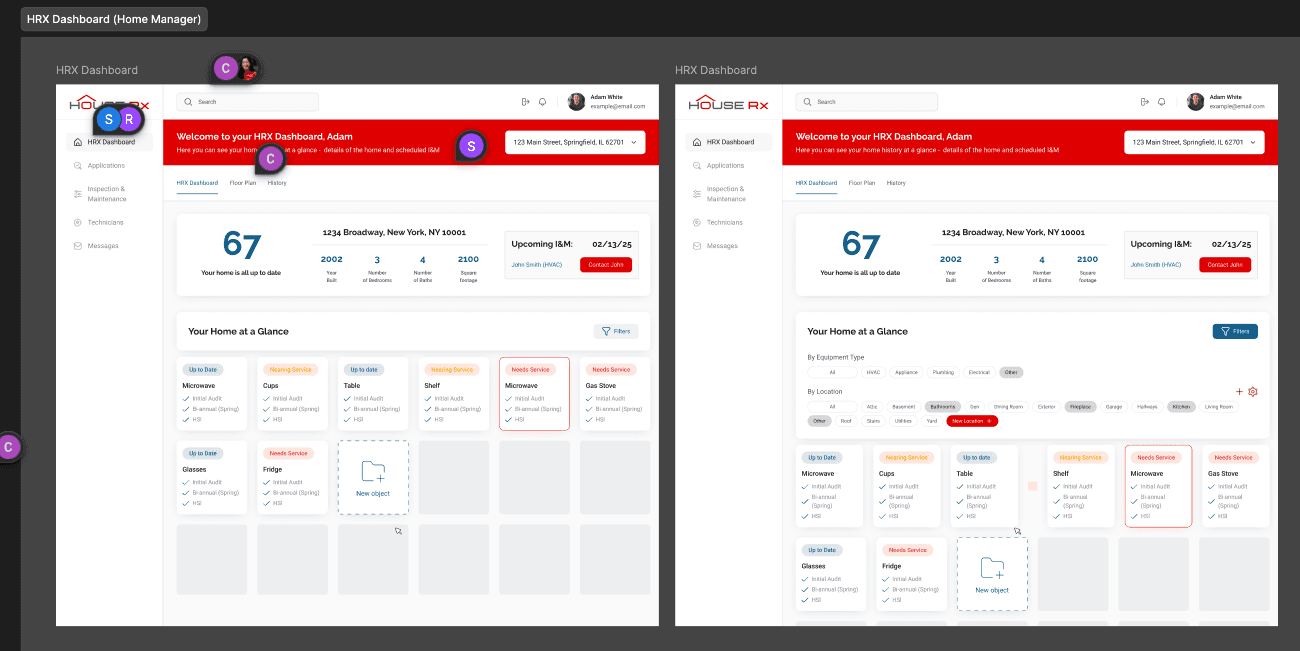Screen dimensions: 1300x651
Task: Open the address selector on the right dashboard
Action: pos(1194,142)
